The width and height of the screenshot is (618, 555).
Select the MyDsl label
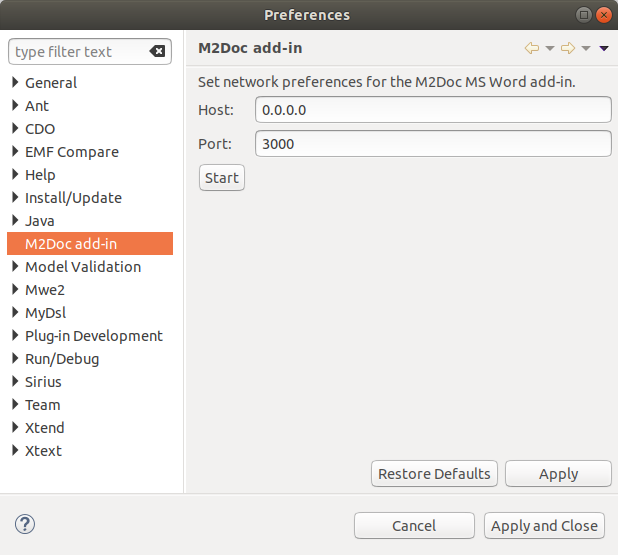pyautogui.click(x=45, y=313)
